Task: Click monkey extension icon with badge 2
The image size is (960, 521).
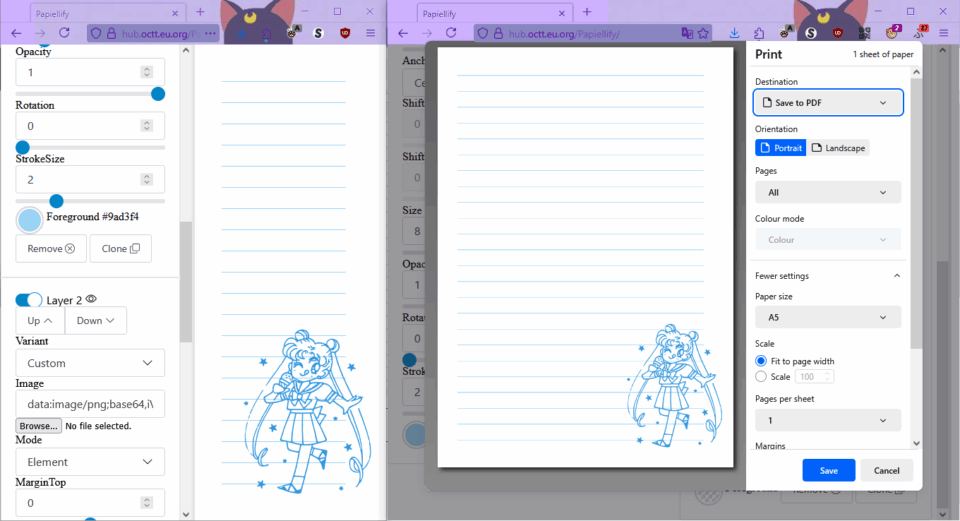Action: 893,32
